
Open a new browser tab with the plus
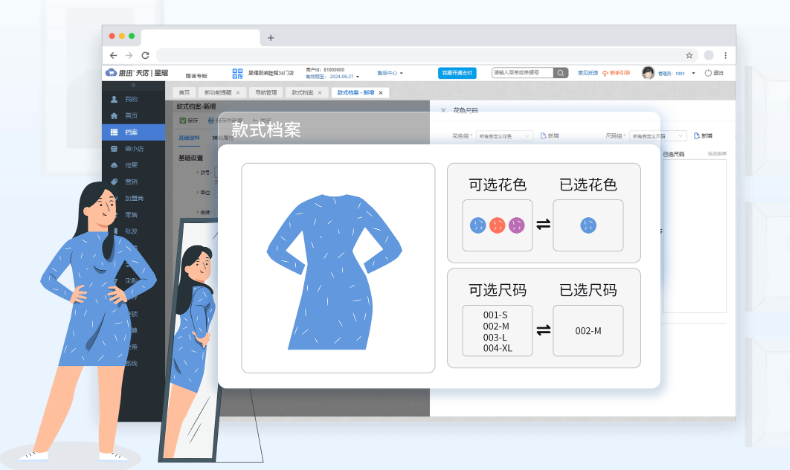[x=271, y=38]
